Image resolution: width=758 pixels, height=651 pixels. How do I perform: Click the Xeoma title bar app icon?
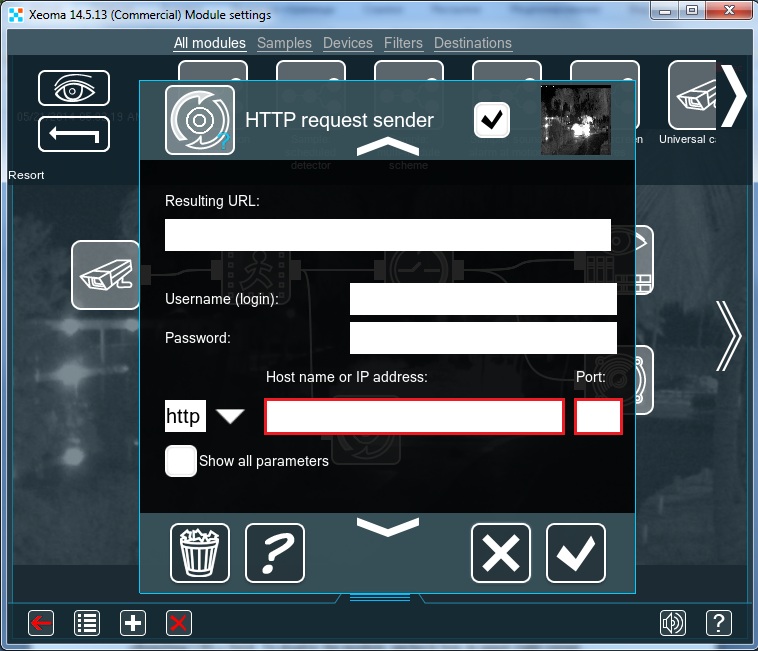click(x=16, y=14)
